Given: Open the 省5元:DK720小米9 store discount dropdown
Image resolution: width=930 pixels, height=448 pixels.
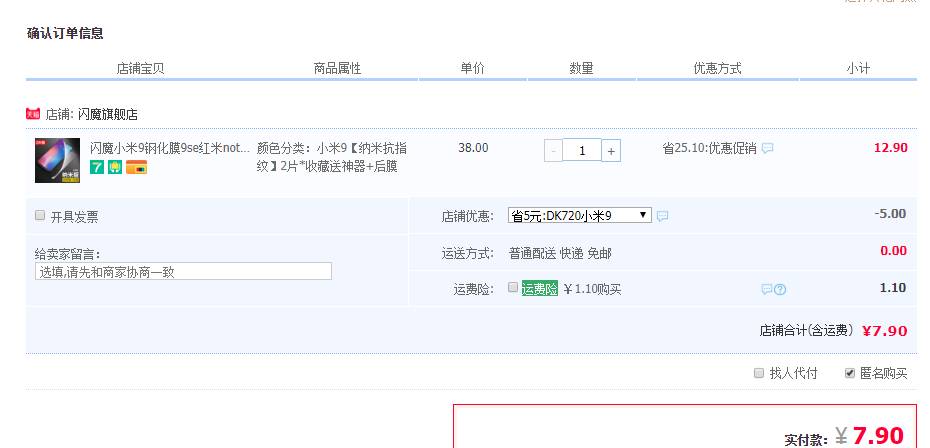Looking at the screenshot, I should (579, 215).
